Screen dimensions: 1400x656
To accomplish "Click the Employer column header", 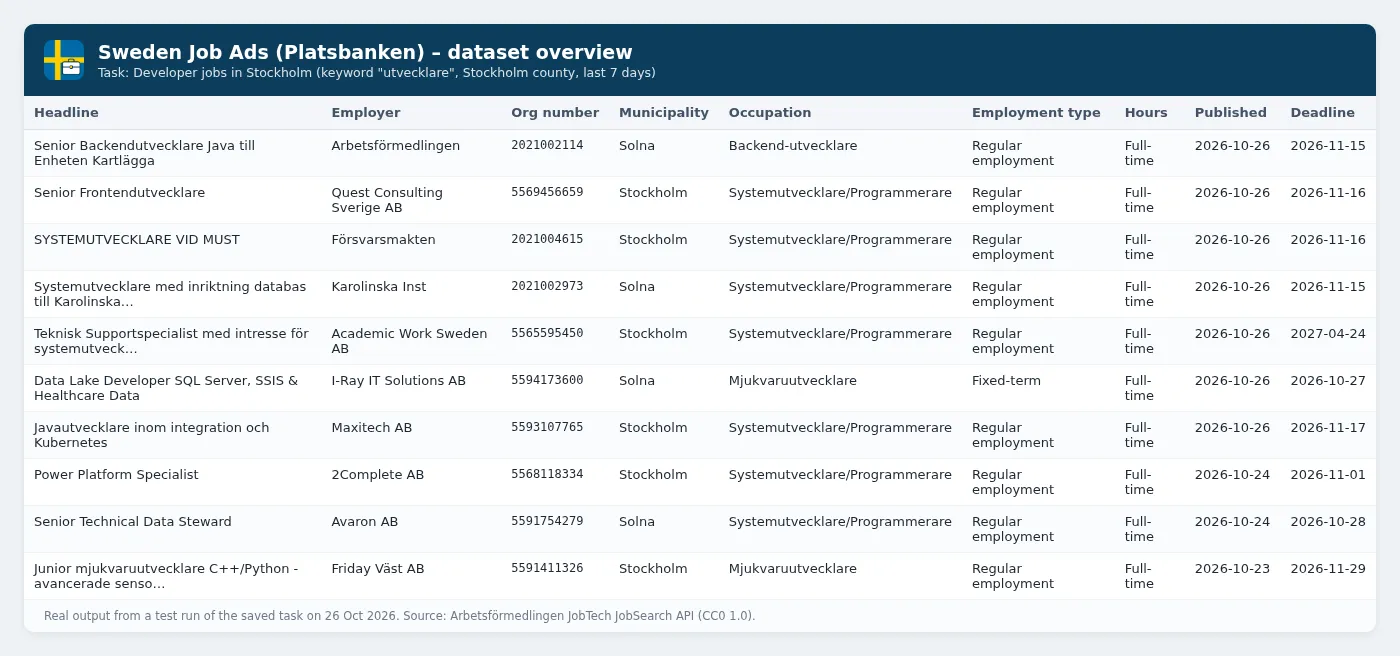I will tap(366, 113).
